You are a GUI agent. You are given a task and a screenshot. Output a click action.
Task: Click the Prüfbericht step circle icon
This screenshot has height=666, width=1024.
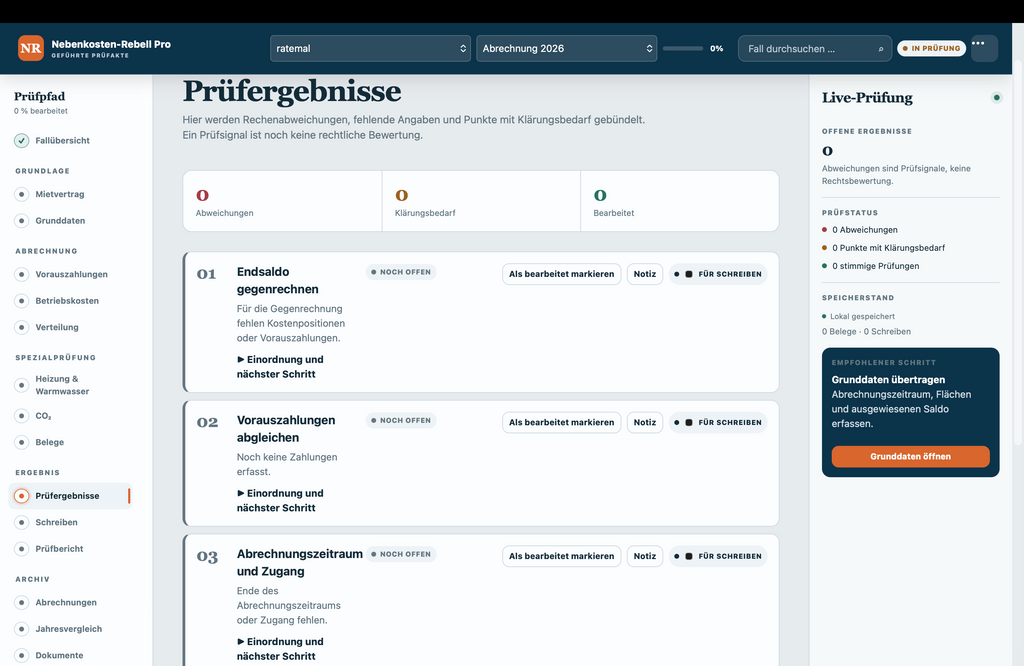(x=22, y=548)
